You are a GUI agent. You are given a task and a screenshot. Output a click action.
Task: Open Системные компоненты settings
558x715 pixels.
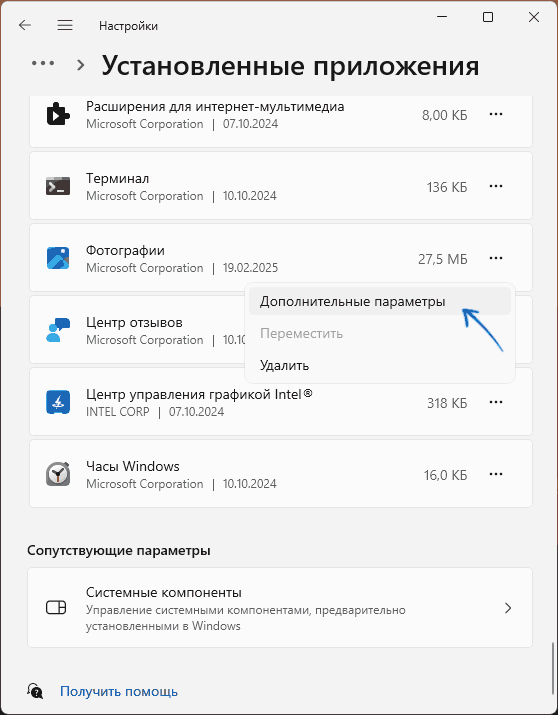[280, 608]
